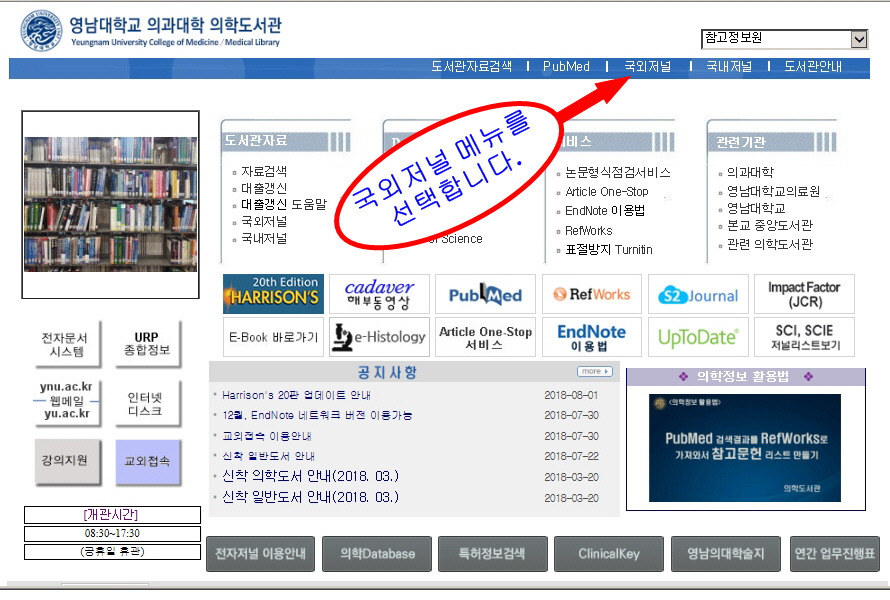Click the RefWorks logo banner
Screen dimensions: 890x600
pyautogui.click(x=591, y=294)
